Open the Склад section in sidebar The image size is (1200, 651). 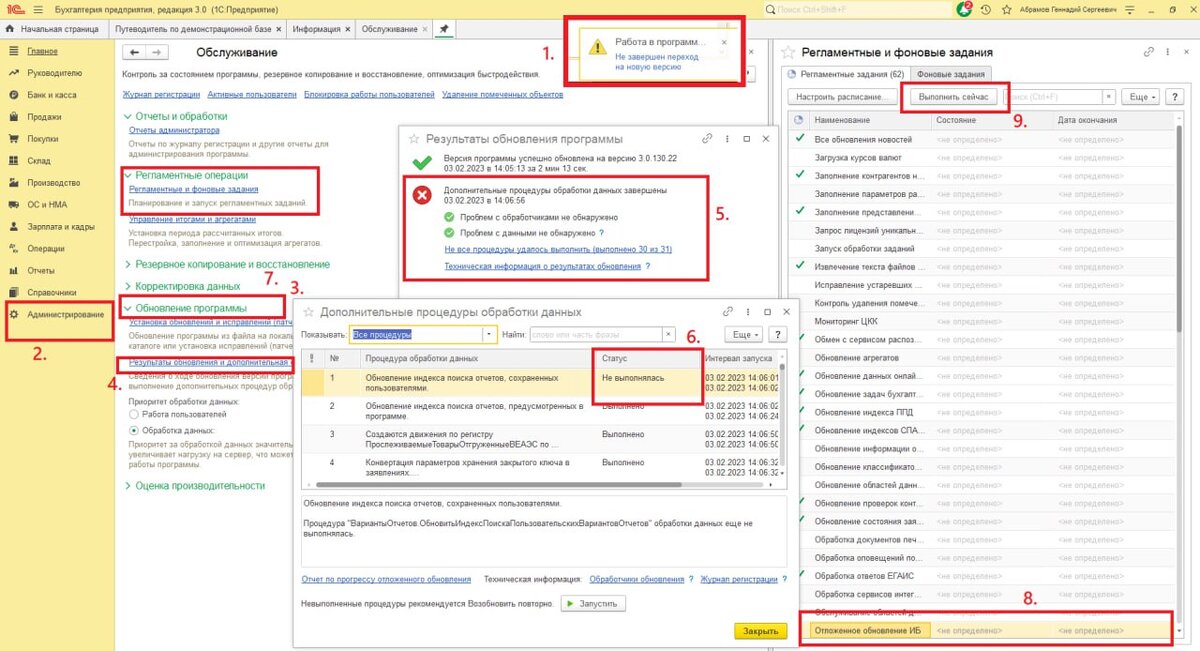coord(39,160)
